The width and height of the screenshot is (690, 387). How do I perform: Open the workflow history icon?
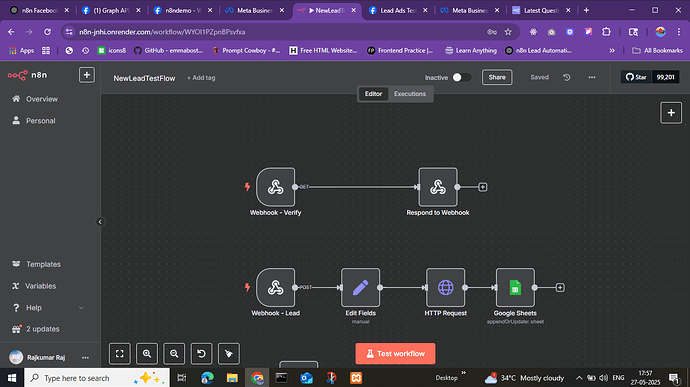[x=567, y=77]
